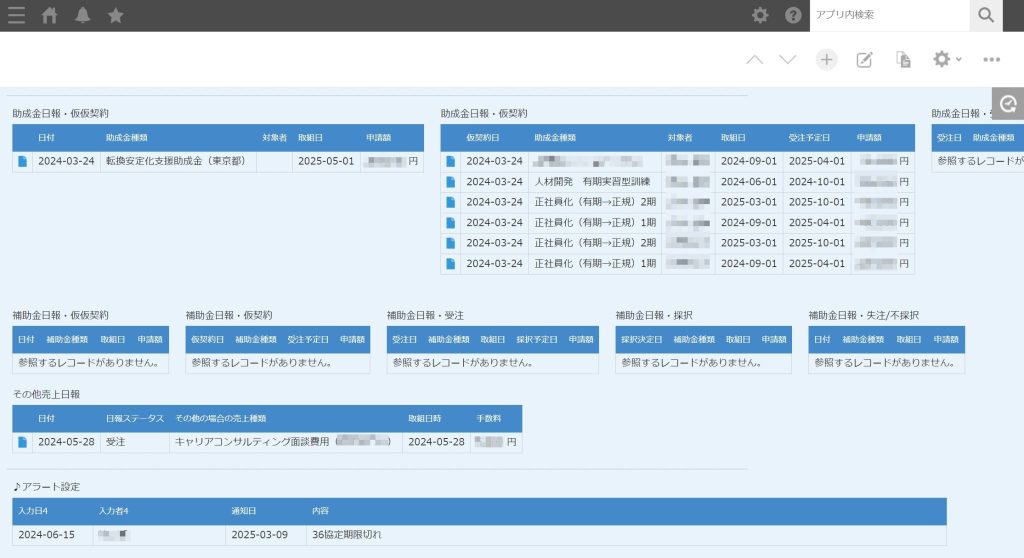Open the キャリアコンサルティング面談費用 record icon
Screen dimensions: 1024x558
pos(23,442)
